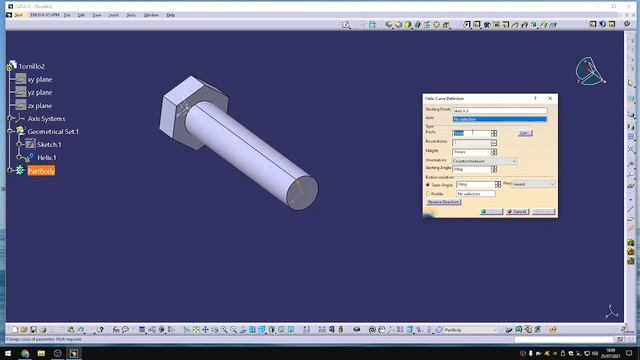
Task: Click the Law button next to Pitch
Action: pos(525,133)
